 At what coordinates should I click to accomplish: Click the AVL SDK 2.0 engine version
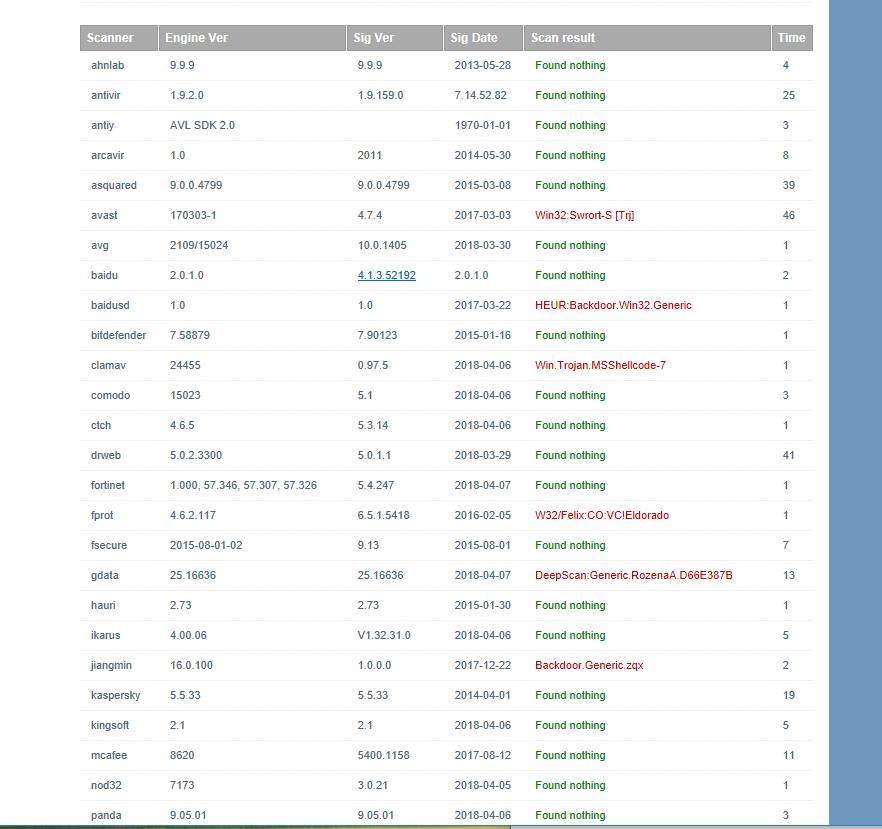[x=202, y=125]
